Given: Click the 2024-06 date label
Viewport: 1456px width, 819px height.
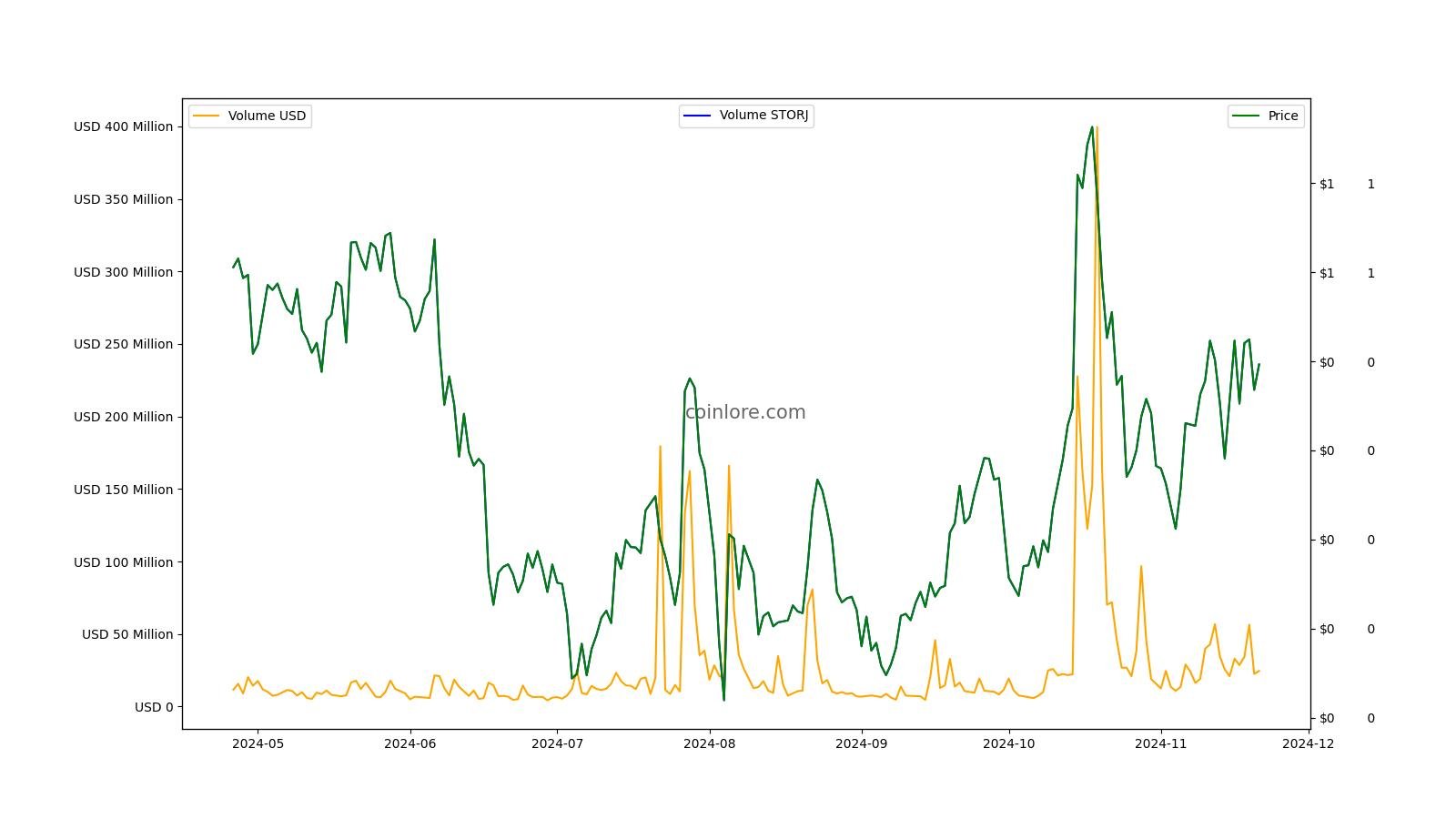Looking at the screenshot, I should click(410, 743).
